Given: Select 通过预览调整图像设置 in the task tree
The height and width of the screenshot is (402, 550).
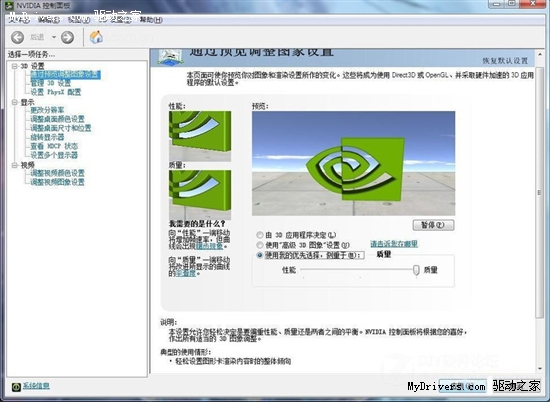Looking at the screenshot, I should click(x=65, y=74).
